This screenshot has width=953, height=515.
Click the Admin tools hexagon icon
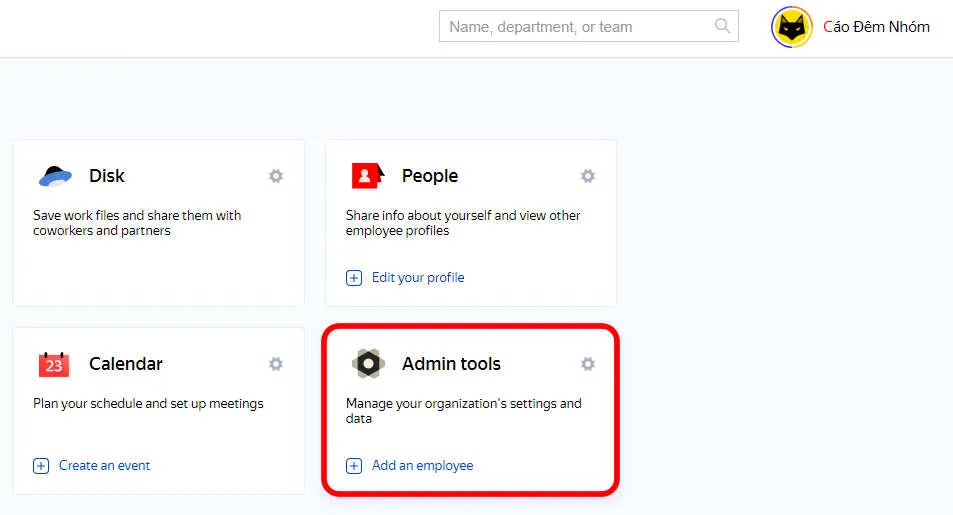pos(368,364)
